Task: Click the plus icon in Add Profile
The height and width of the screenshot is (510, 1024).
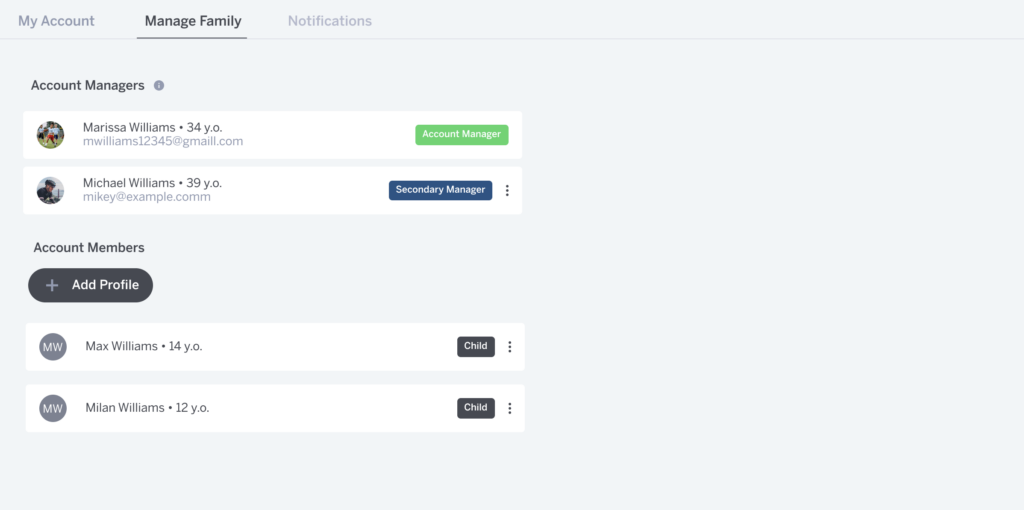Action: [x=52, y=285]
